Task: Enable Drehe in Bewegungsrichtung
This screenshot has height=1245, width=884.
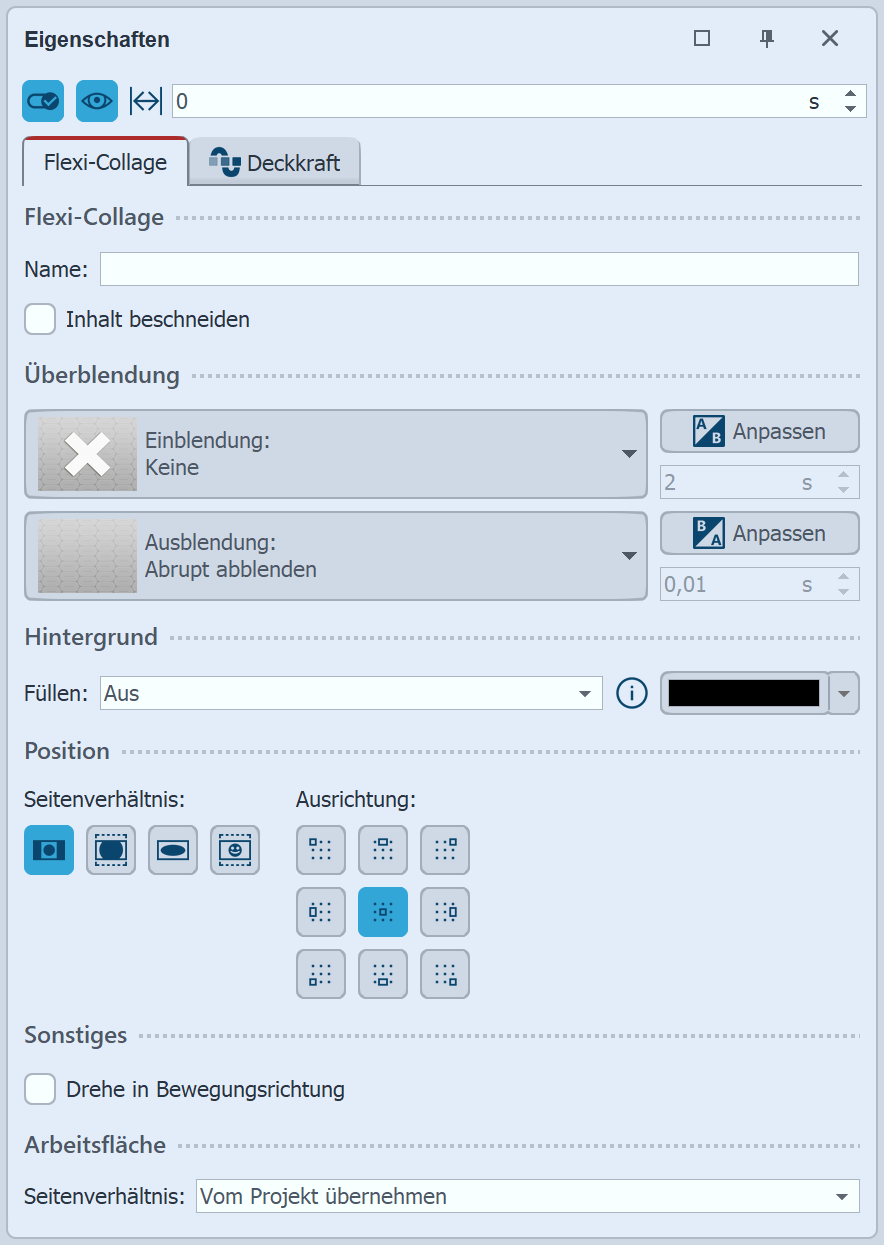Action: (x=39, y=1089)
